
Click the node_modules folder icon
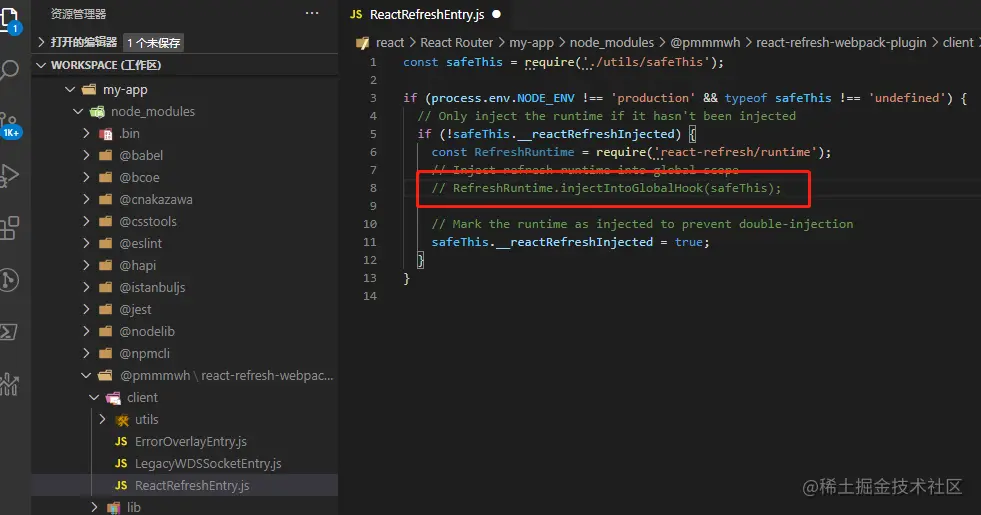[x=97, y=112]
